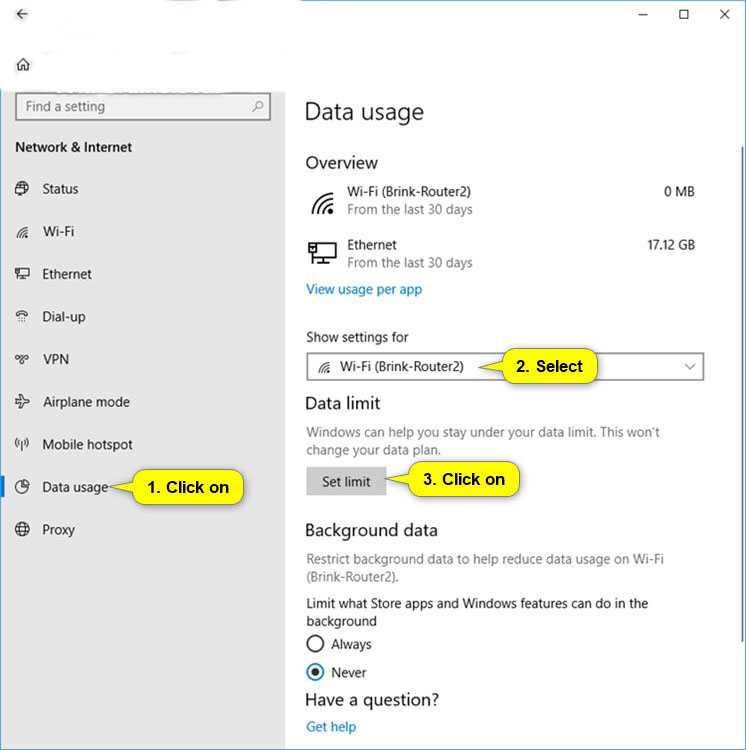The image size is (746, 750).
Task: Select the Never radio button
Action: click(316, 672)
